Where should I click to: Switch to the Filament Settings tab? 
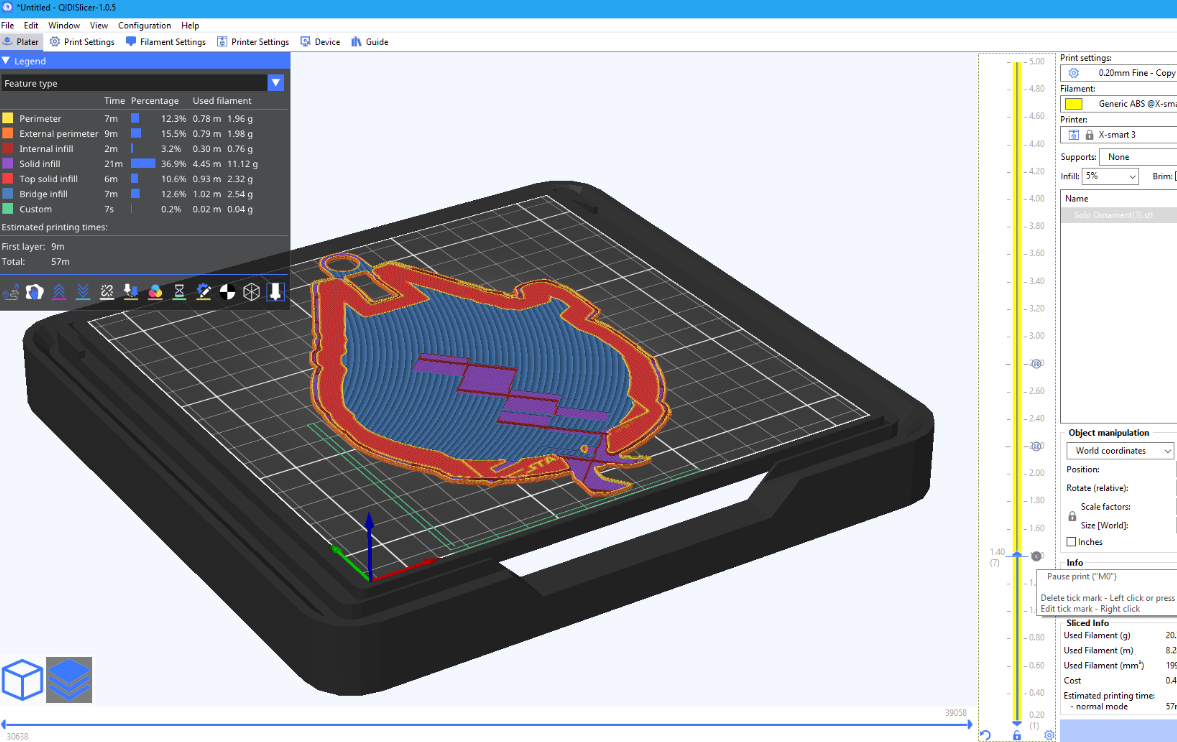(166, 42)
